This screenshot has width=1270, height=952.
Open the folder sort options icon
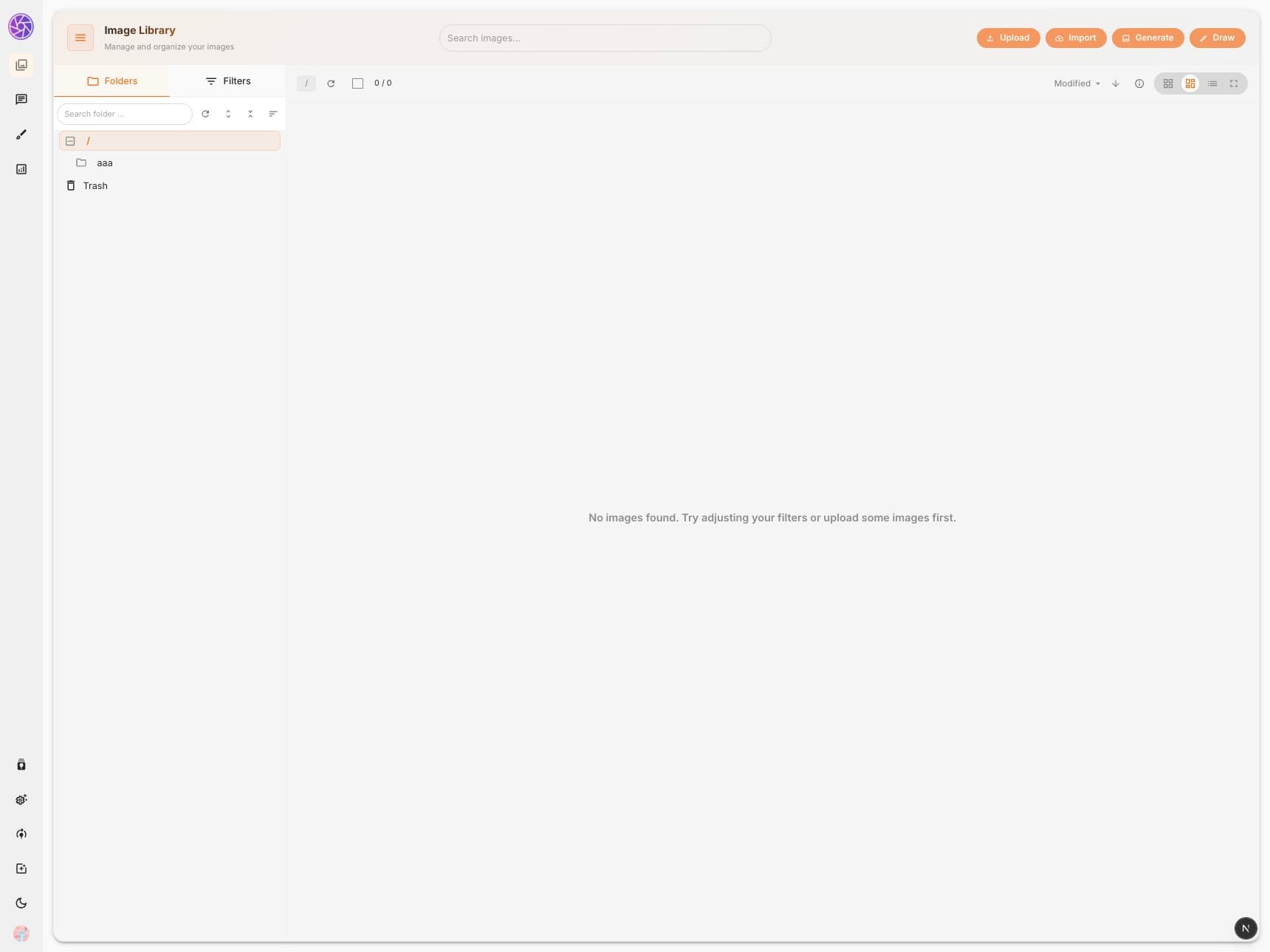[273, 114]
